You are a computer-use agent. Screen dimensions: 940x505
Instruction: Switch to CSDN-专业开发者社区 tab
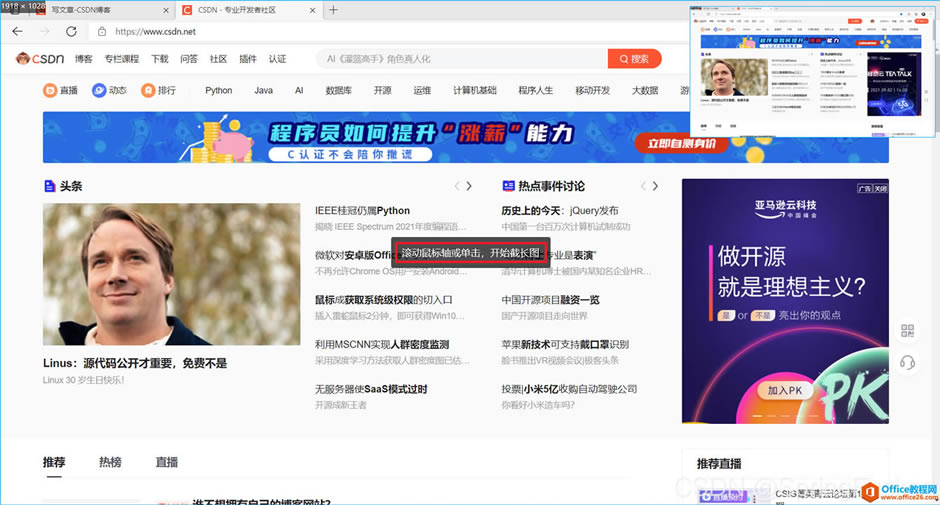click(x=237, y=10)
